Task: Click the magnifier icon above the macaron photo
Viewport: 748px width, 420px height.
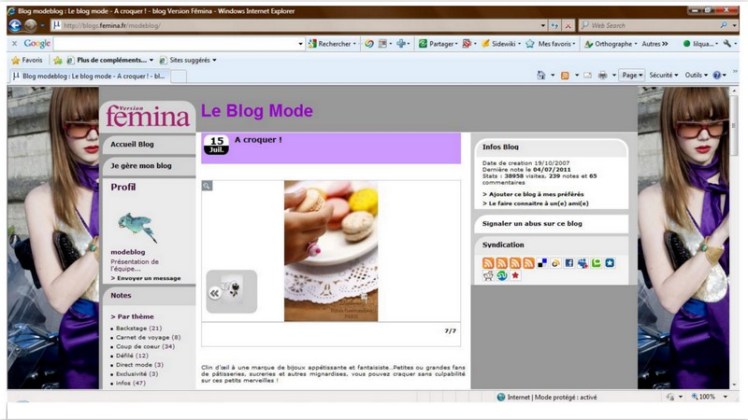Action: point(207,186)
